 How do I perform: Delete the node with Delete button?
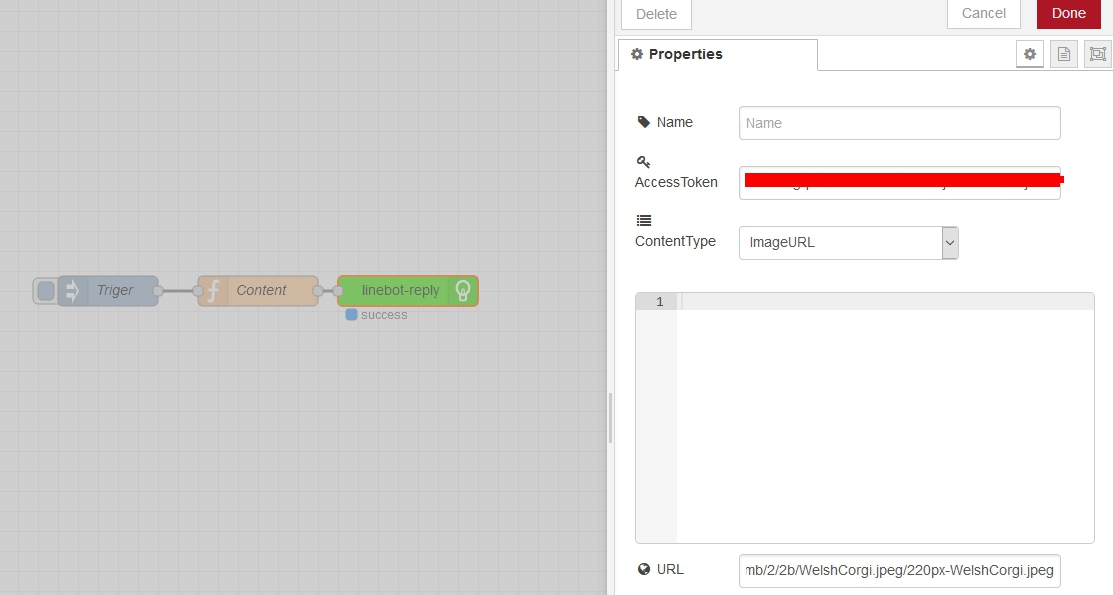pos(656,14)
